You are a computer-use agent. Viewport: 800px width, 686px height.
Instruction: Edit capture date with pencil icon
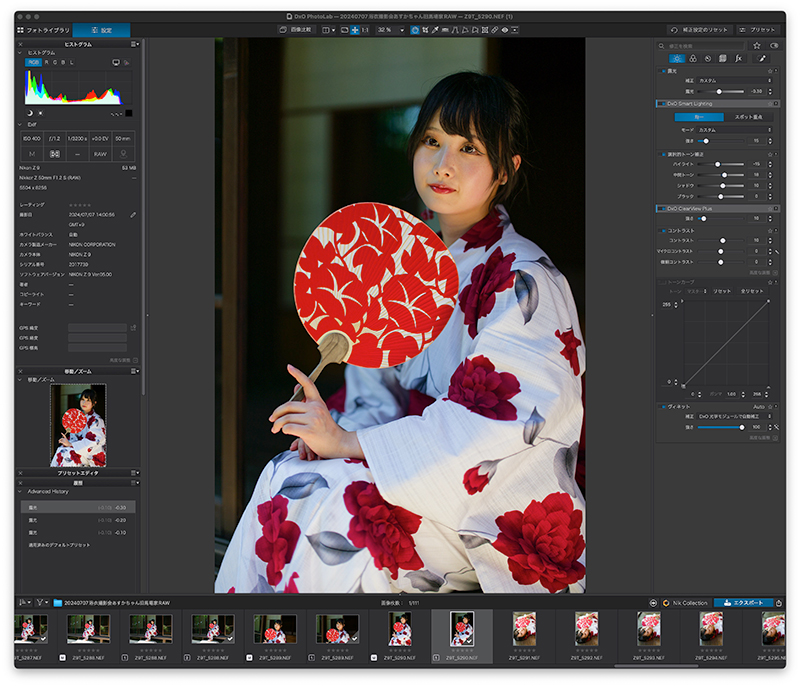tap(133, 215)
